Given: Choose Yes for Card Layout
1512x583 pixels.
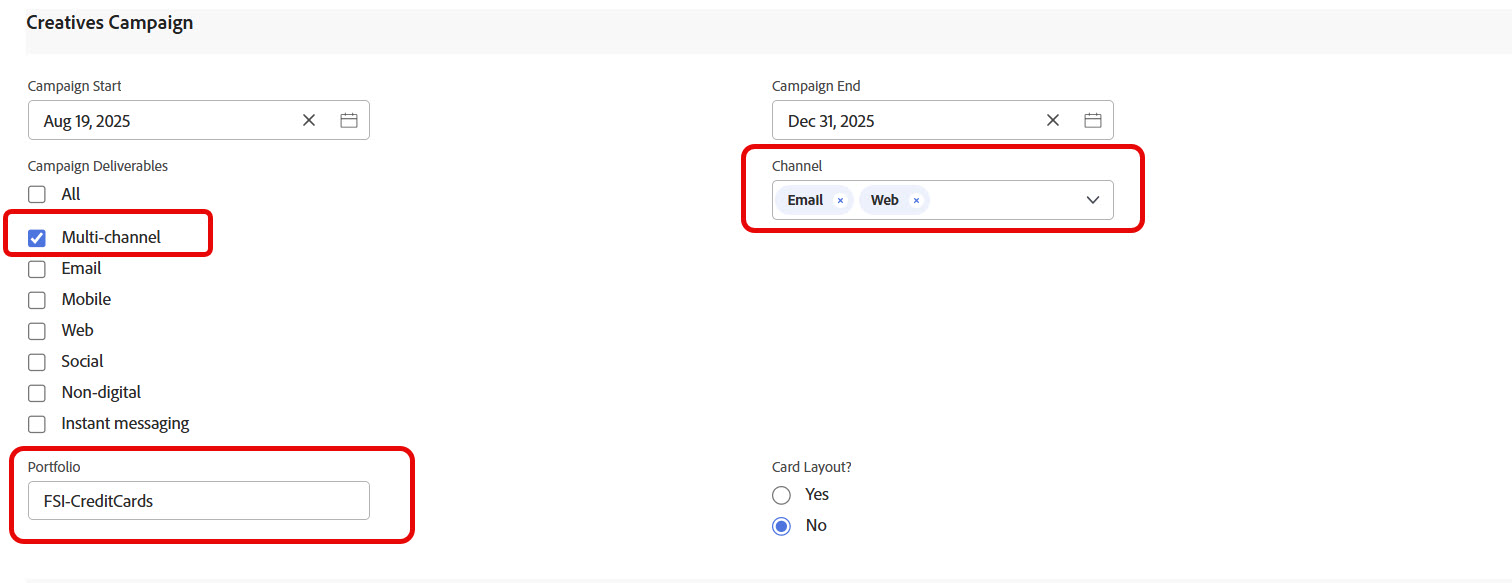Looking at the screenshot, I should pyautogui.click(x=781, y=495).
